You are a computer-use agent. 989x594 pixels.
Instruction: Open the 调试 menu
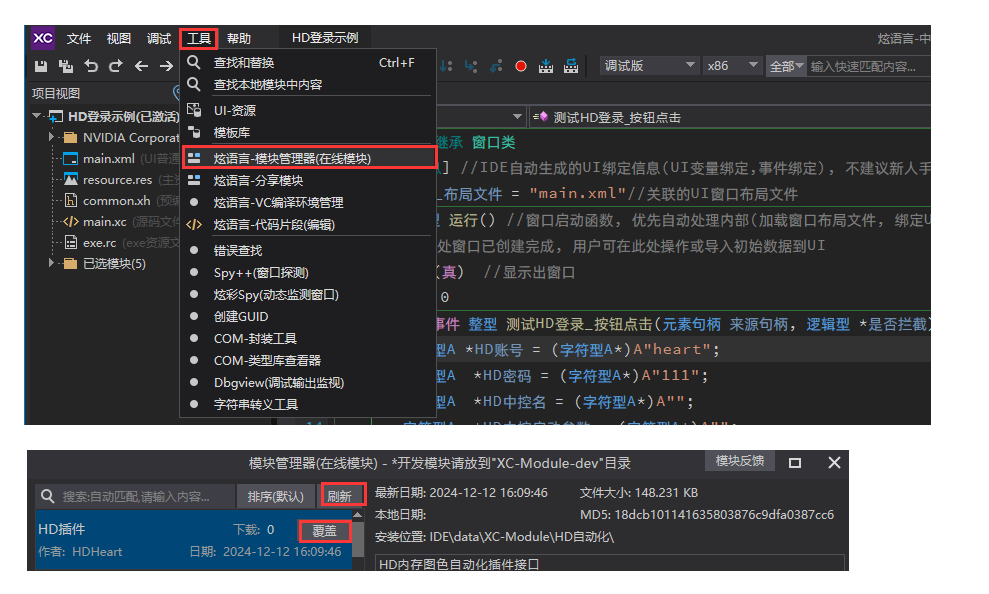point(159,38)
